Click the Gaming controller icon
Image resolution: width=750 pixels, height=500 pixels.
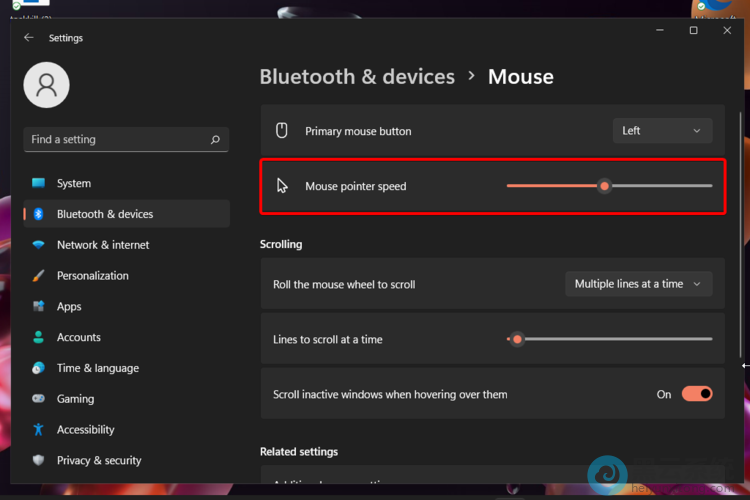(38, 399)
